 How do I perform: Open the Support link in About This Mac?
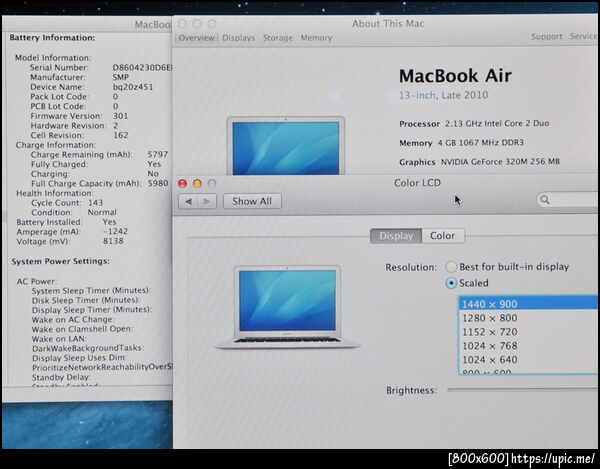pos(546,37)
